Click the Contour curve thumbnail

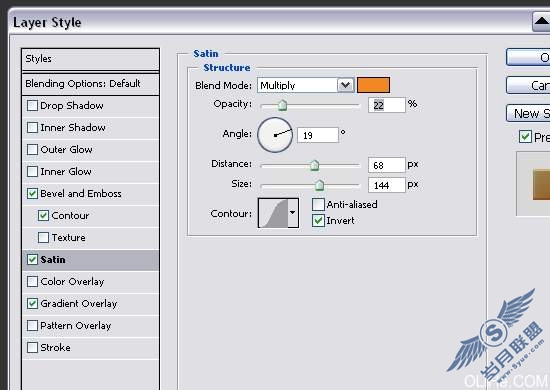pyautogui.click(x=273, y=213)
